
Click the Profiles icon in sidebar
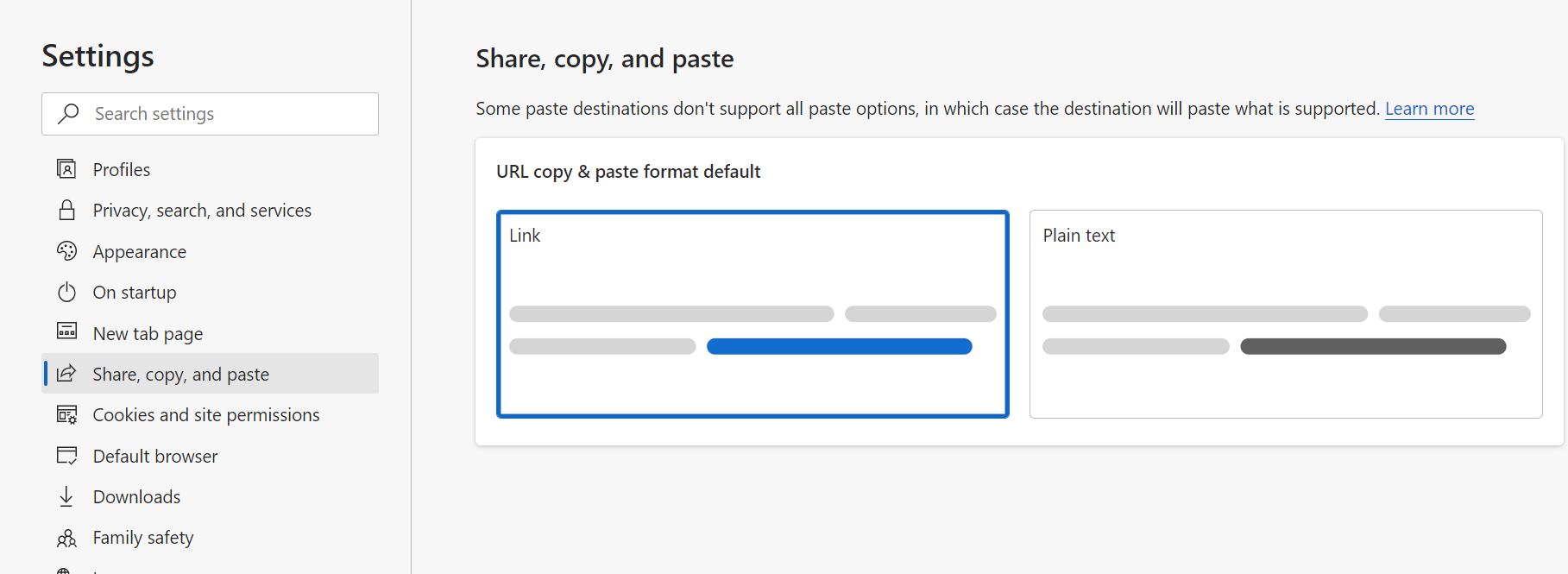pos(66,169)
